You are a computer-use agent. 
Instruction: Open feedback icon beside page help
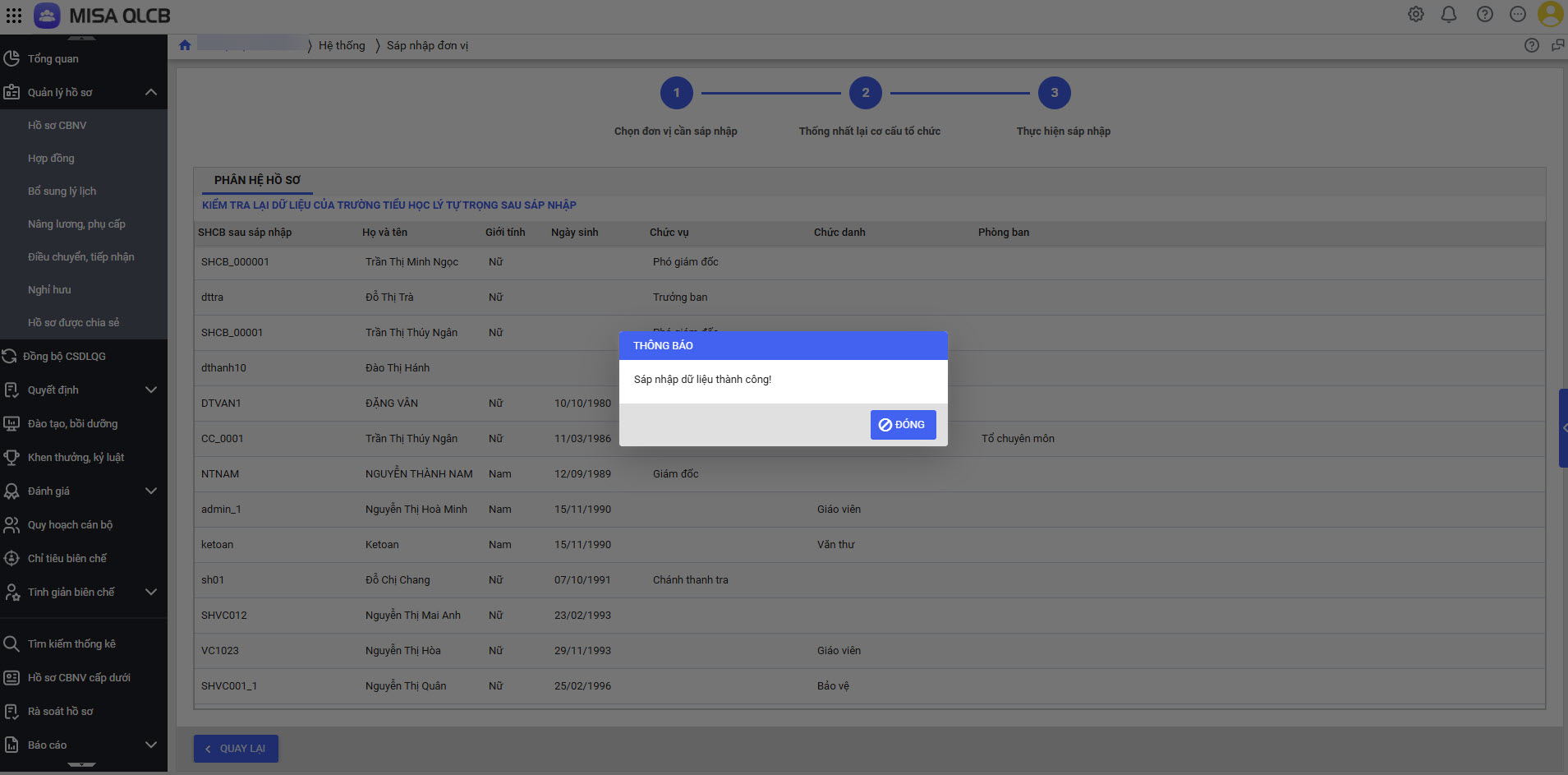[1557, 45]
